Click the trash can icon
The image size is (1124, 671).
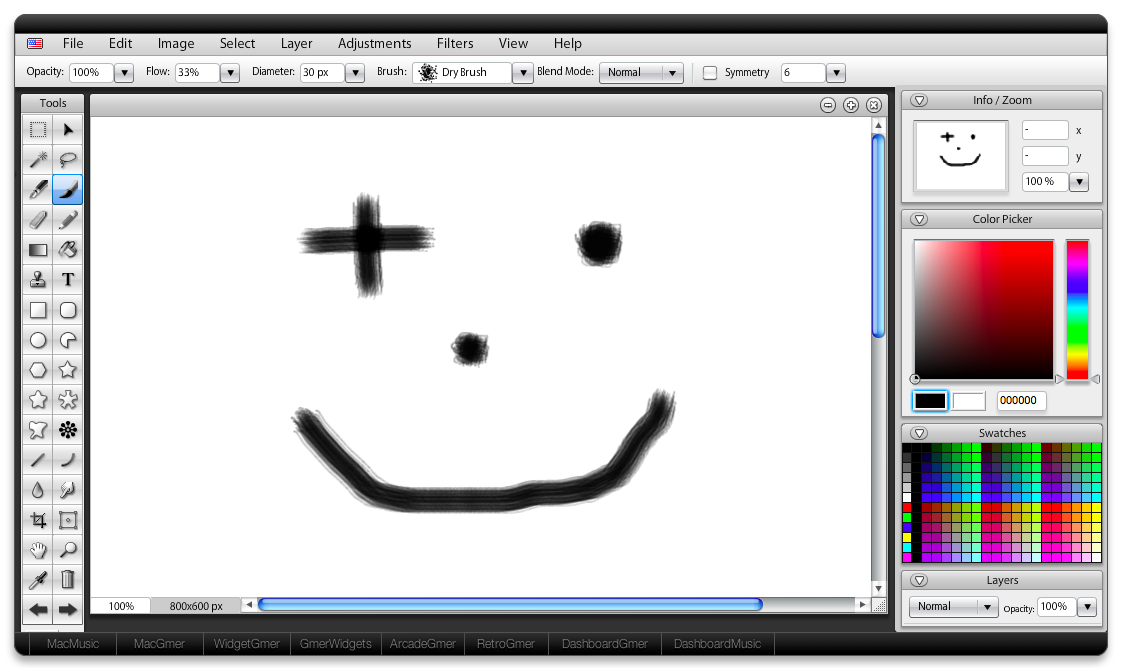coord(68,579)
